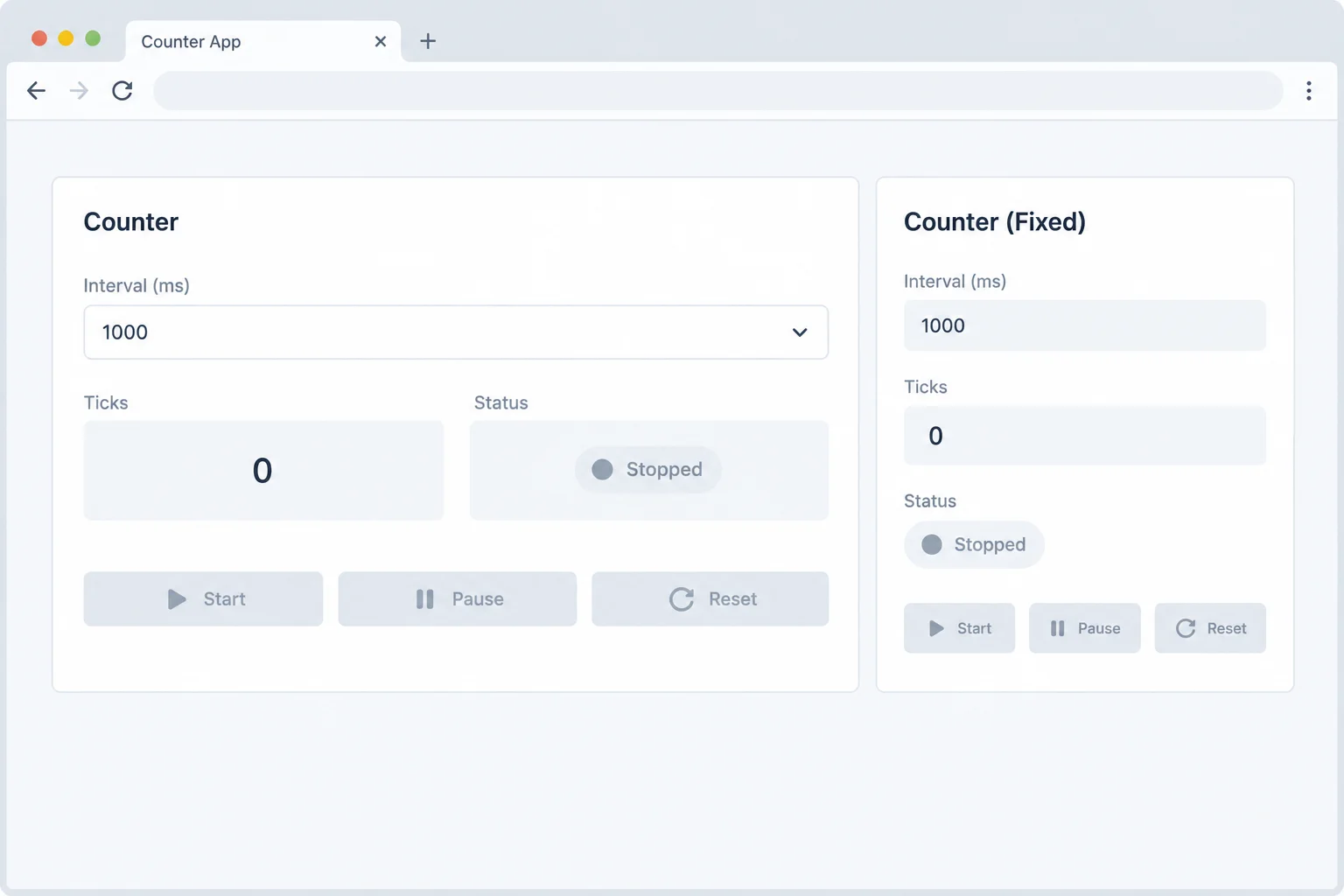Click the Ticks value in Counter panel

[x=263, y=471]
